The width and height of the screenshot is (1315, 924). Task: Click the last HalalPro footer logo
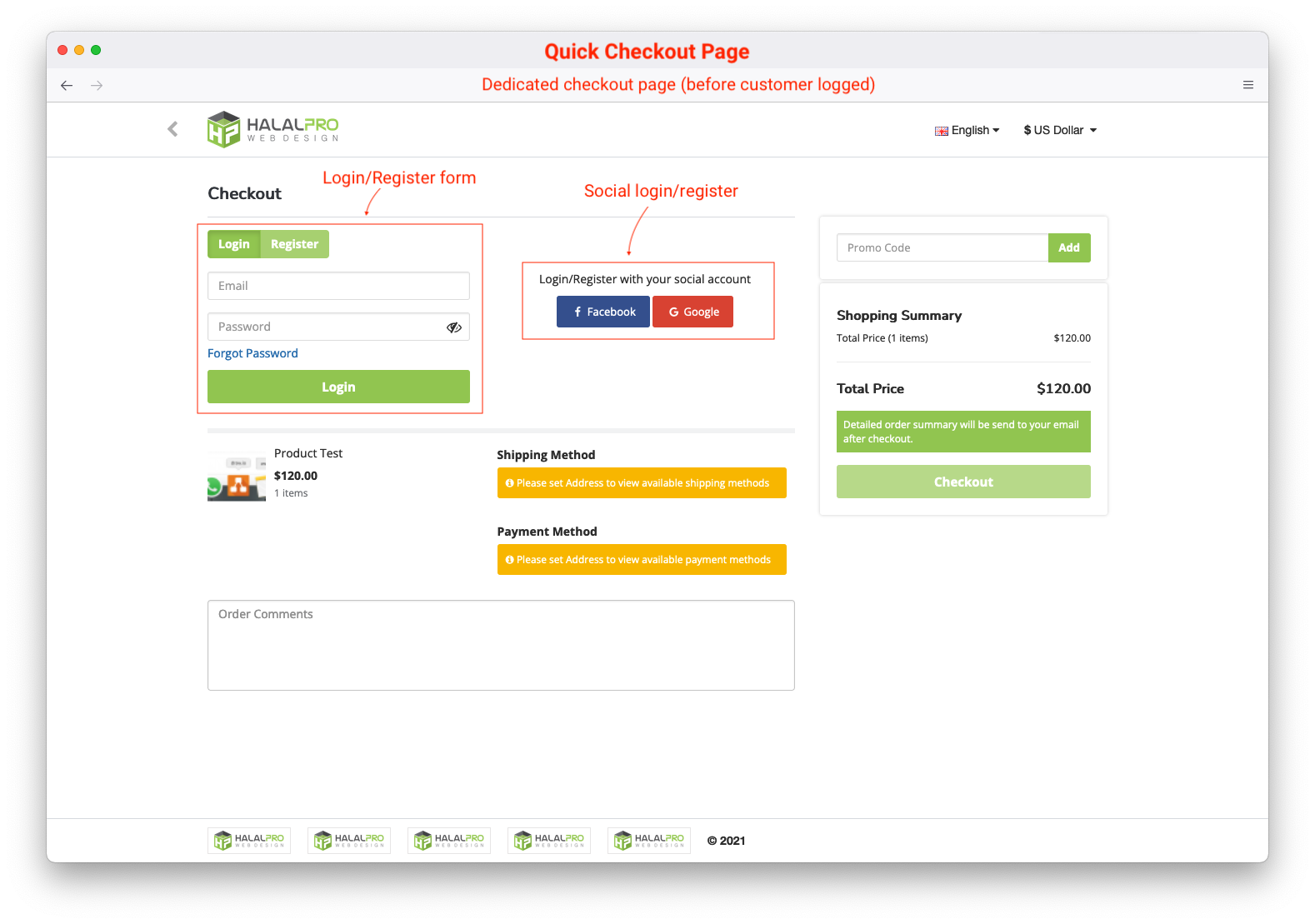(649, 841)
